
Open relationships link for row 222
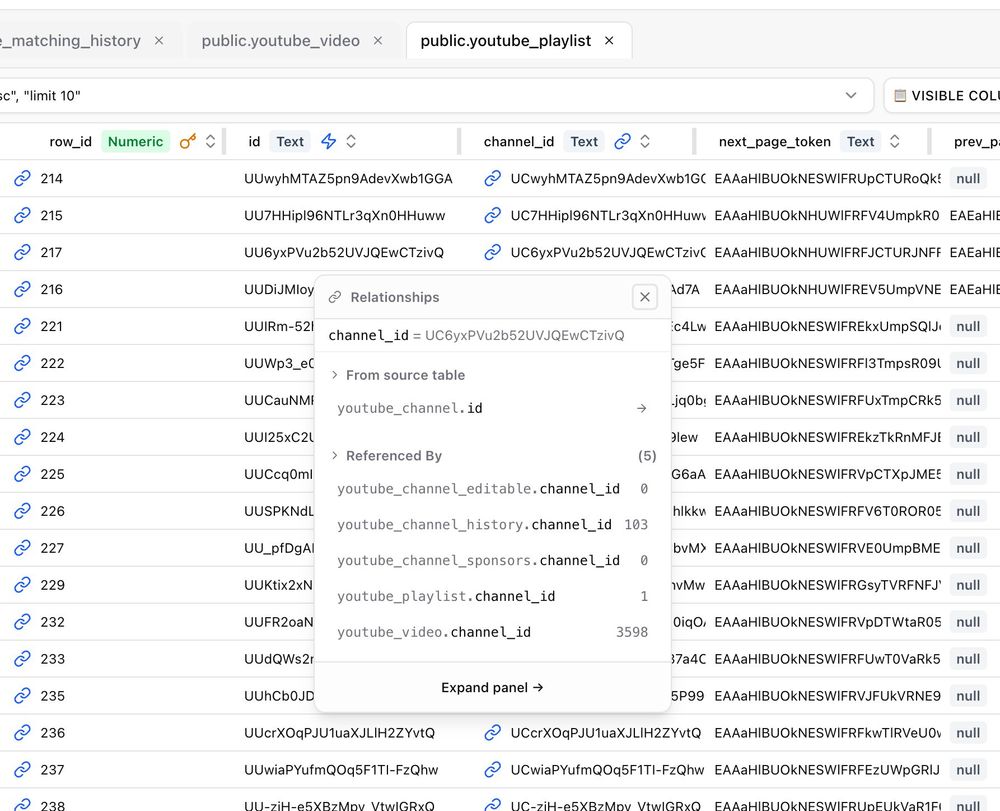point(22,363)
